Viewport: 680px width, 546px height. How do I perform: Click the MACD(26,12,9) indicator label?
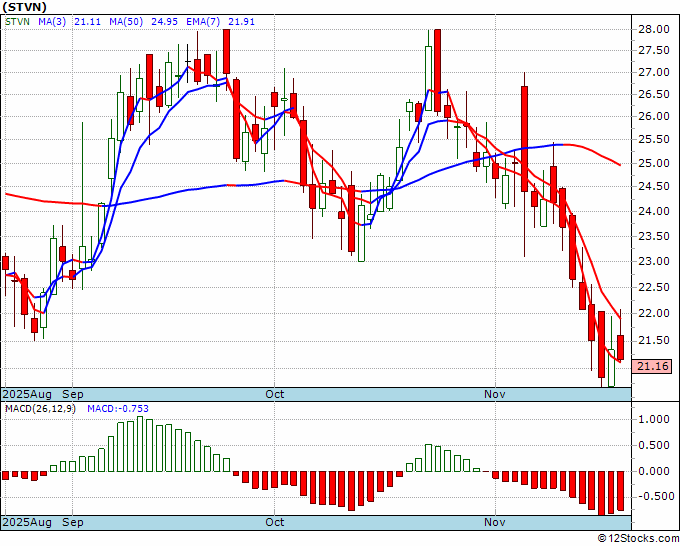tap(40, 409)
